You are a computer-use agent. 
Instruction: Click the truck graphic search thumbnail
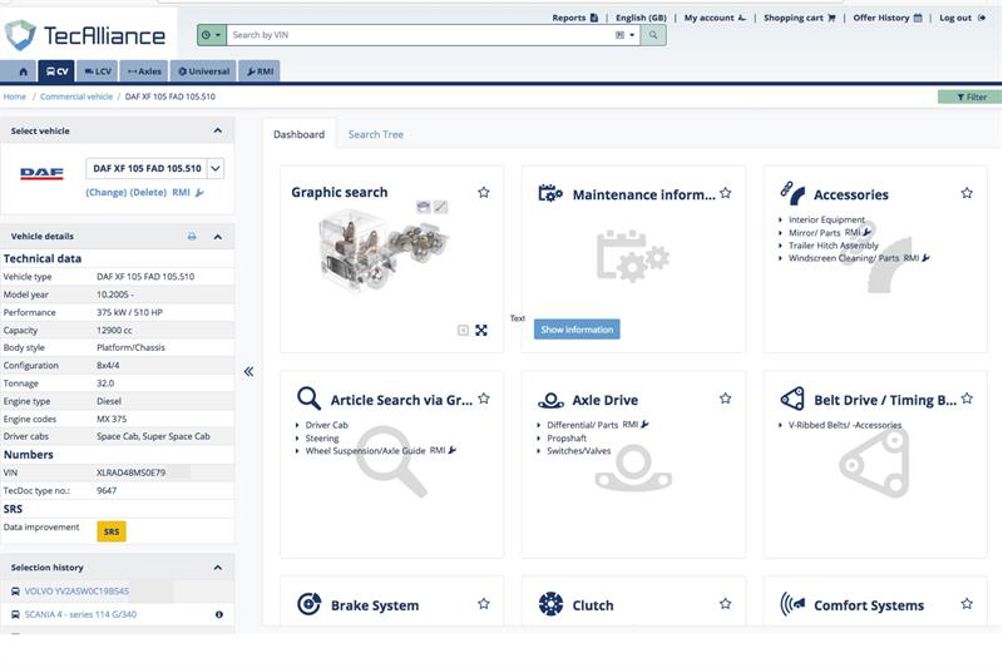click(x=383, y=252)
